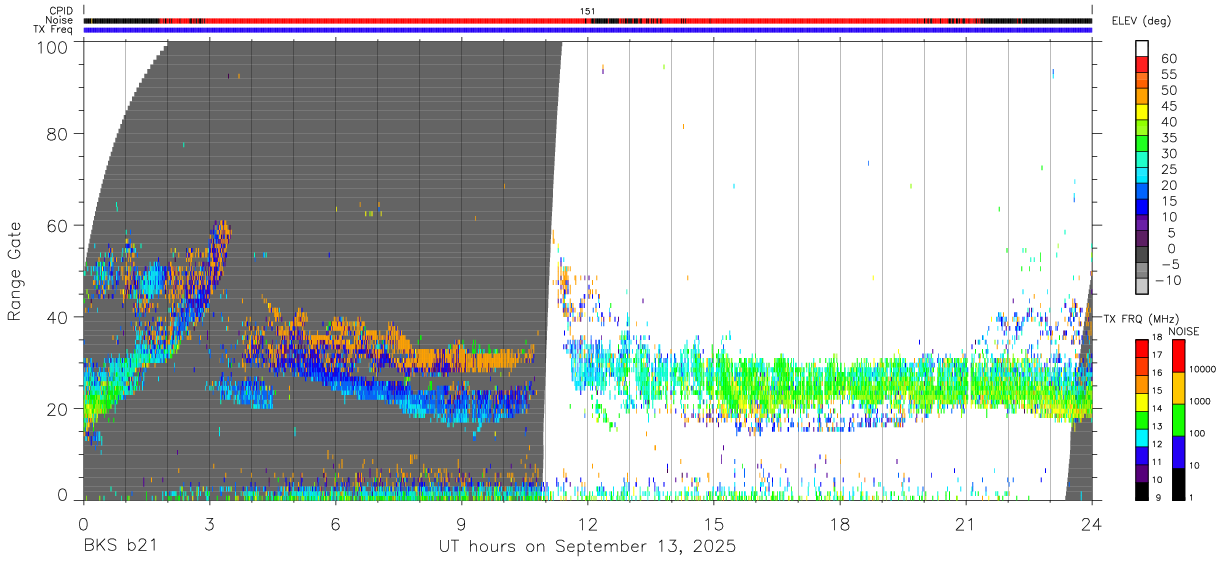Click the x-axis tick label '0'
Screen dimensions: 1228x567
(x=83, y=524)
